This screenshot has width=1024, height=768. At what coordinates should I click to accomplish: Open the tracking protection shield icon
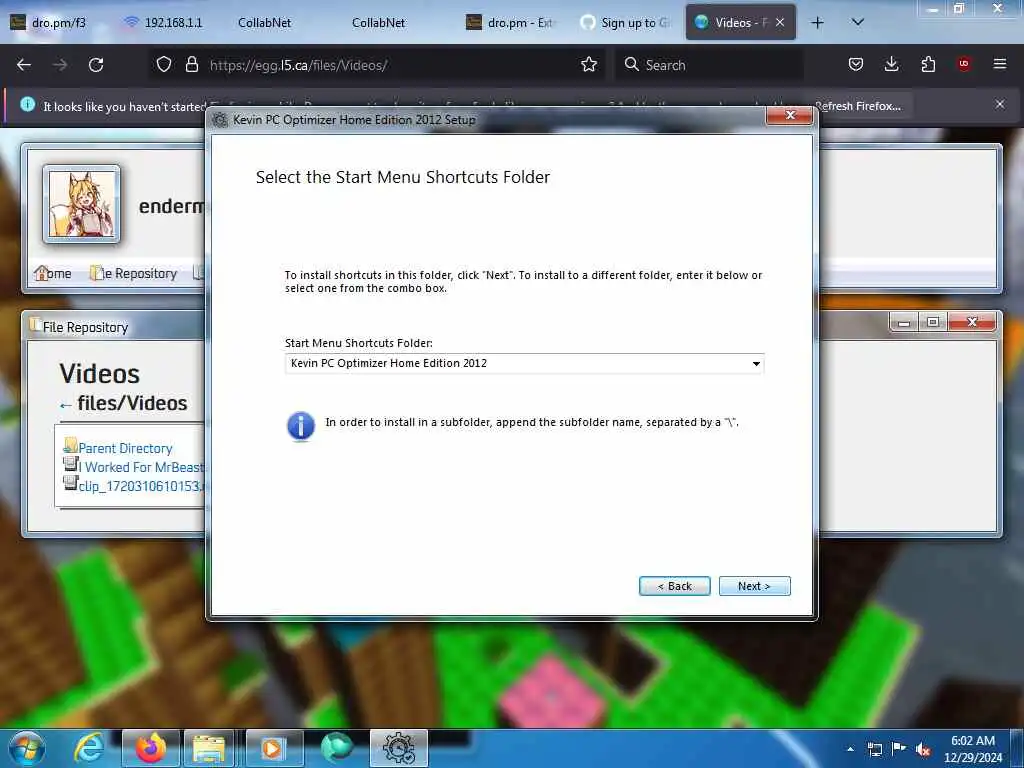pos(164,65)
